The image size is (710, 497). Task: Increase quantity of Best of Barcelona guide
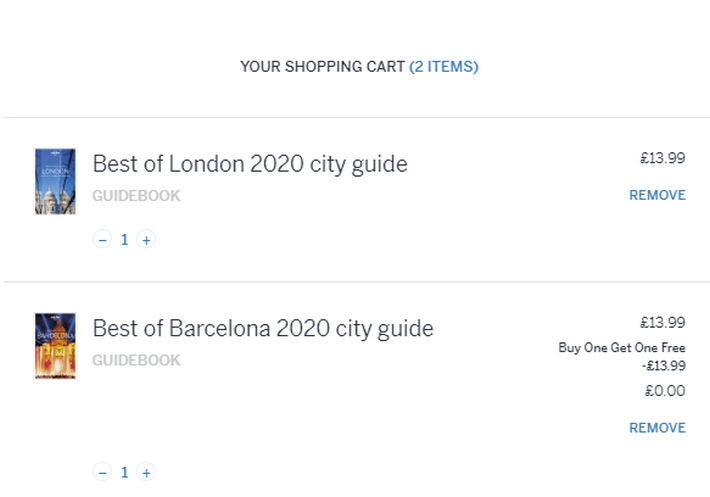[146, 472]
